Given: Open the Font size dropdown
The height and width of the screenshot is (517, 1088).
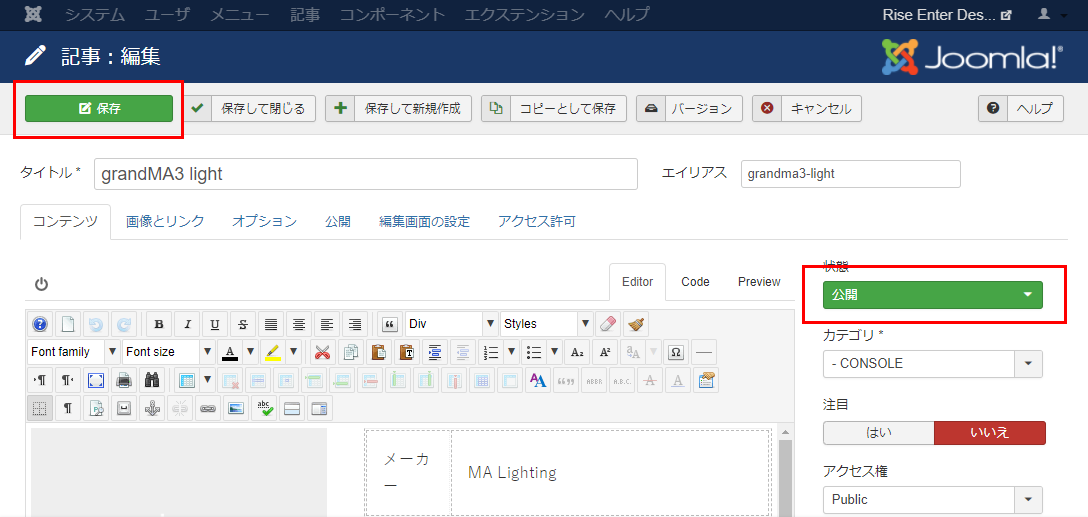Looking at the screenshot, I should click(x=169, y=352).
